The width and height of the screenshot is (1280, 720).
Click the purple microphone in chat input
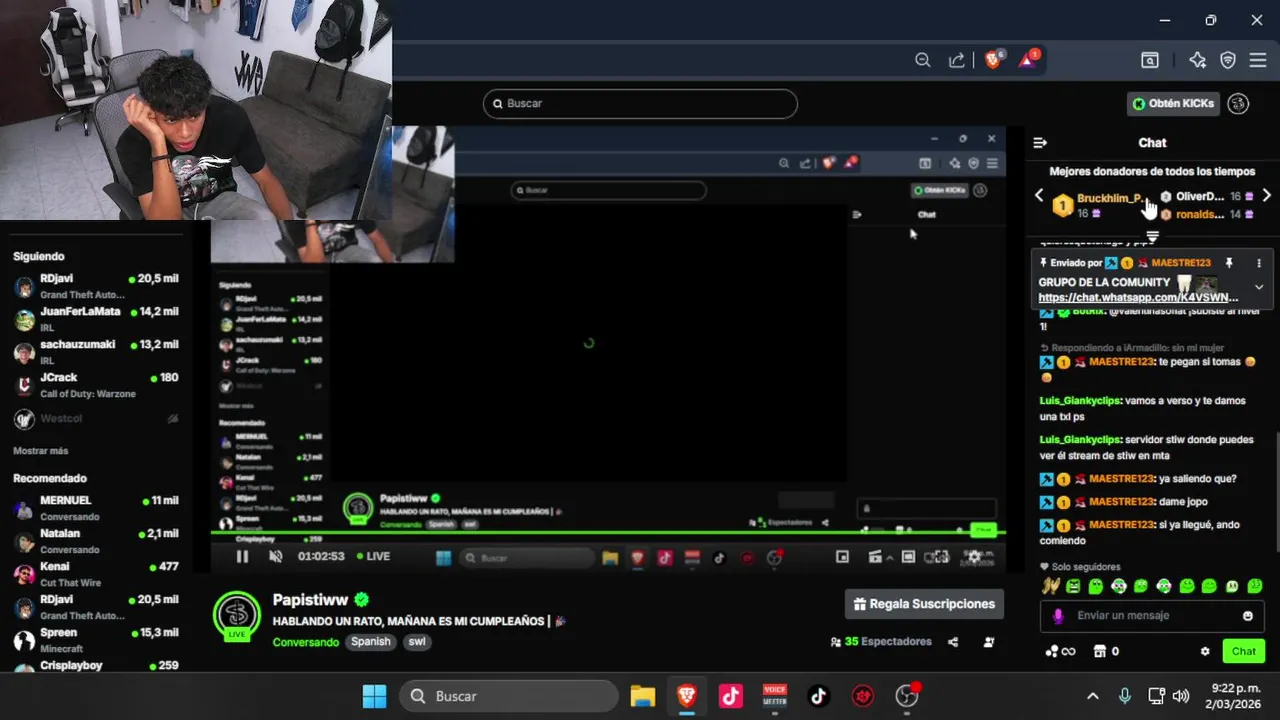(1058, 616)
